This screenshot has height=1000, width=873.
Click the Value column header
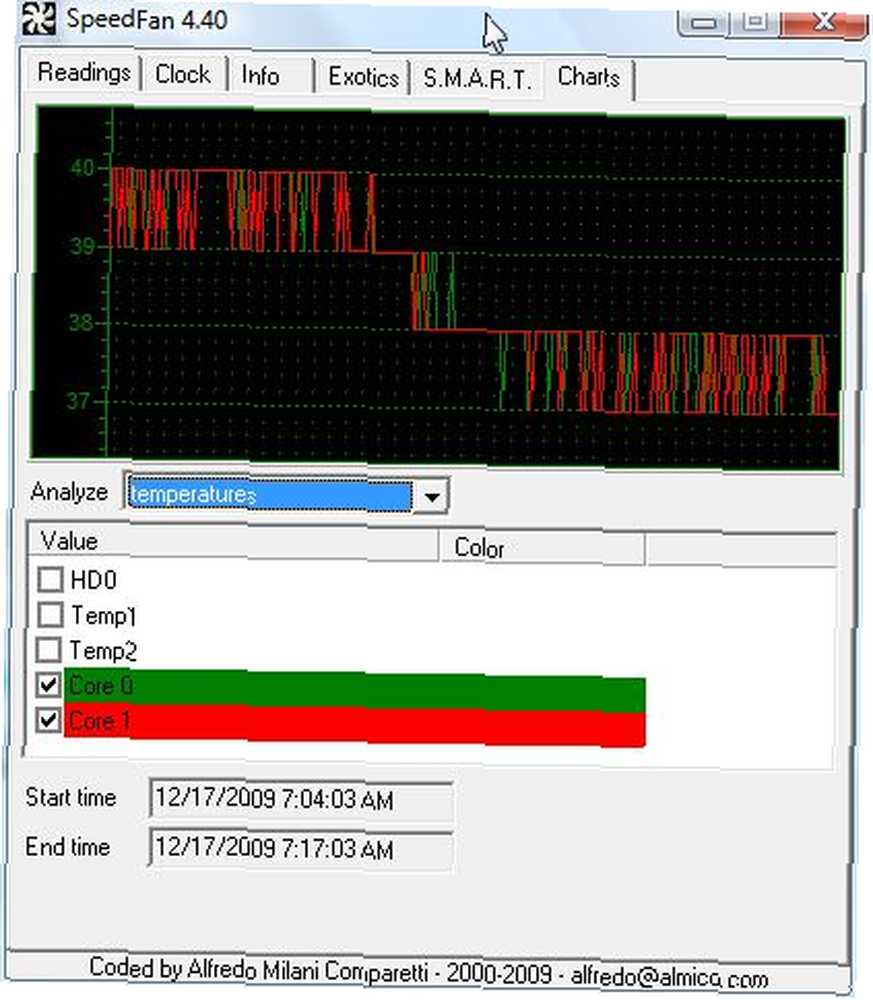point(233,543)
